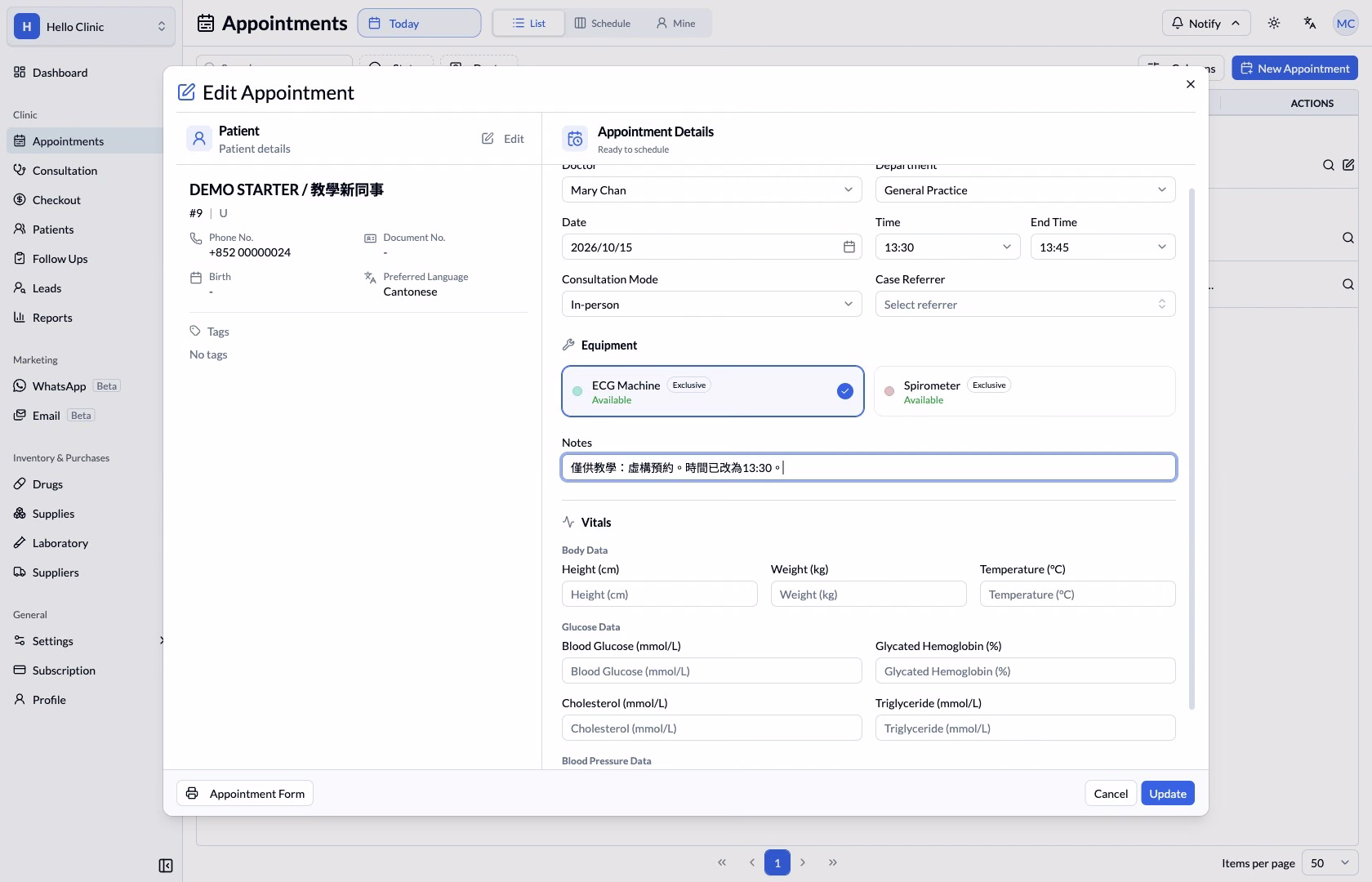Click the Laboratory test tube icon
Image resolution: width=1372 pixels, height=882 pixels.
20,542
